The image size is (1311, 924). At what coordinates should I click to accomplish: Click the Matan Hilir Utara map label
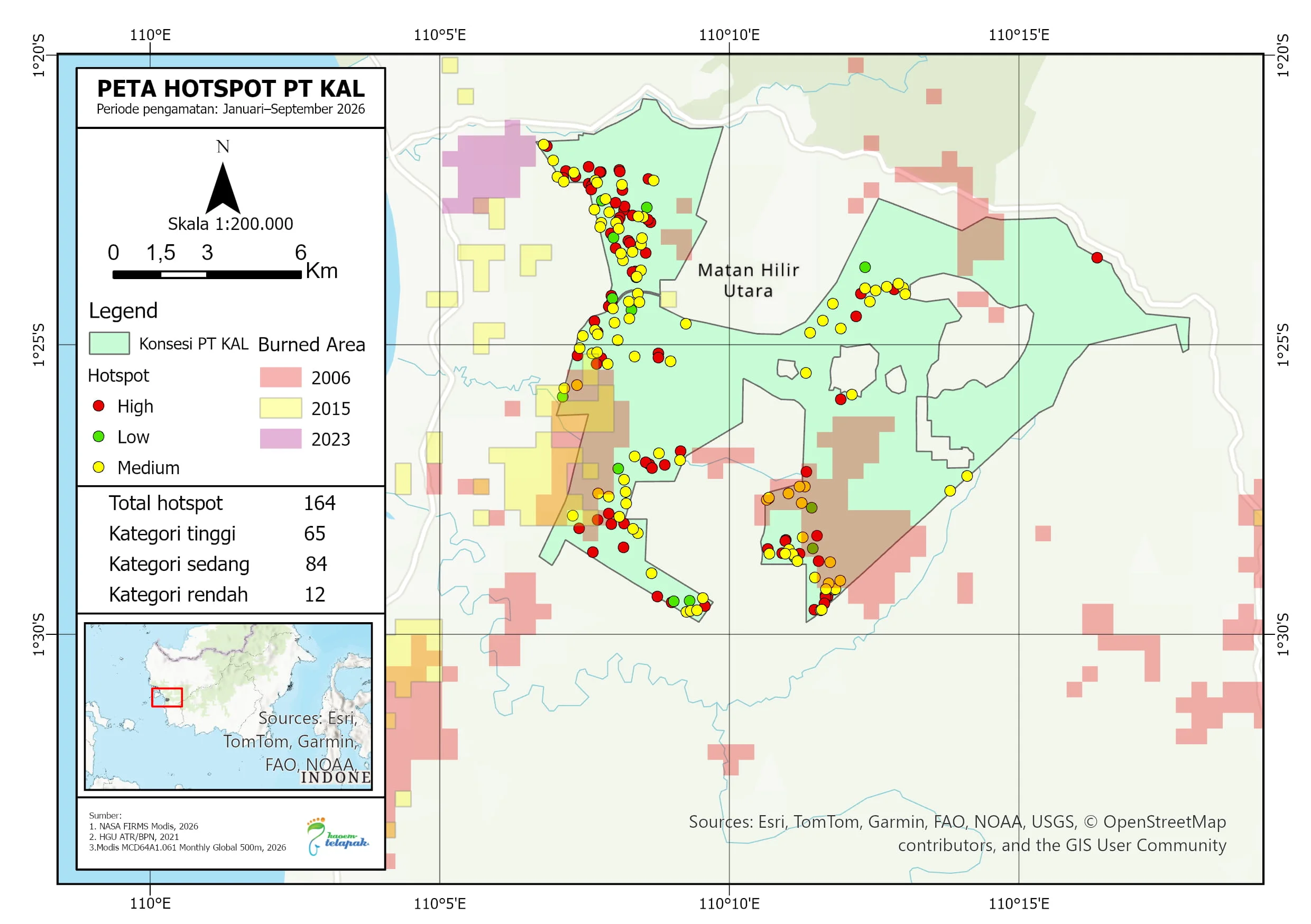coord(749,280)
